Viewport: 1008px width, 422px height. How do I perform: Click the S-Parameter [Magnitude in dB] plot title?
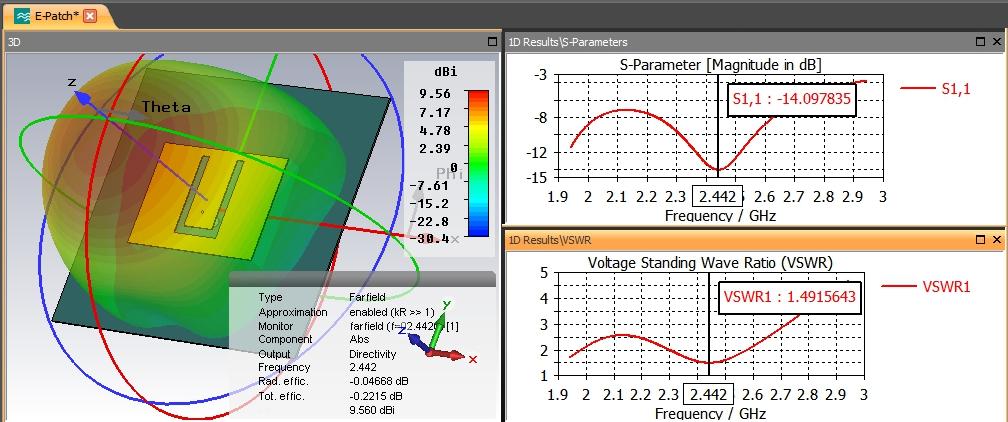[x=721, y=64]
